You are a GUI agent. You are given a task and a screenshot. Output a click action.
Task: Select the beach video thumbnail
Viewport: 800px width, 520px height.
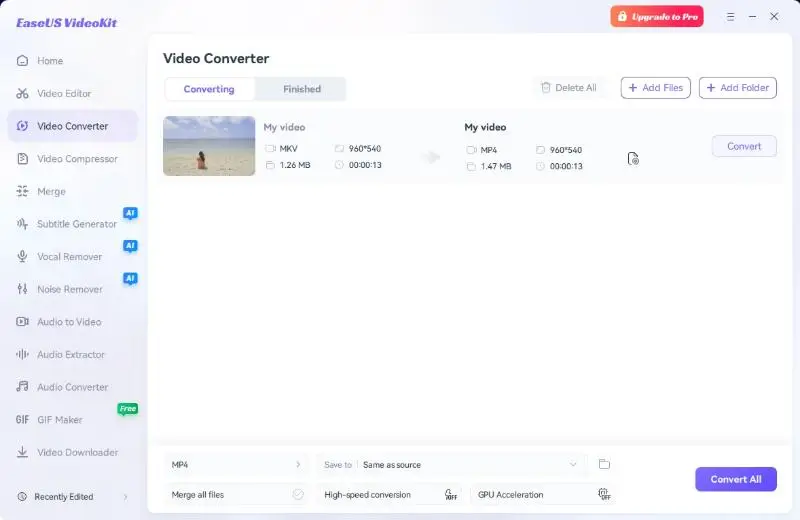point(209,146)
